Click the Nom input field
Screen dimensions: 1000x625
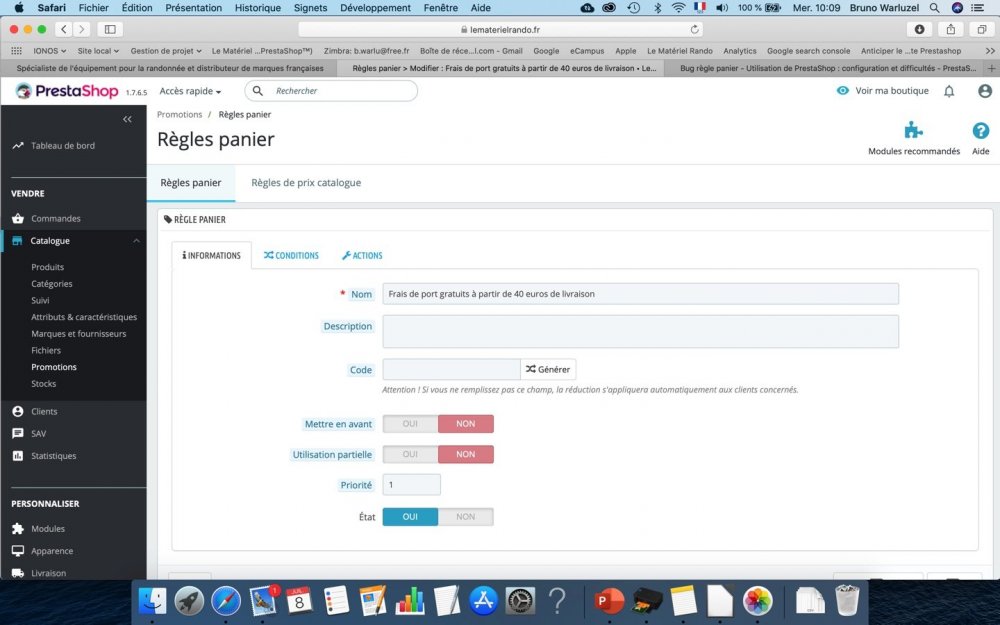point(640,294)
